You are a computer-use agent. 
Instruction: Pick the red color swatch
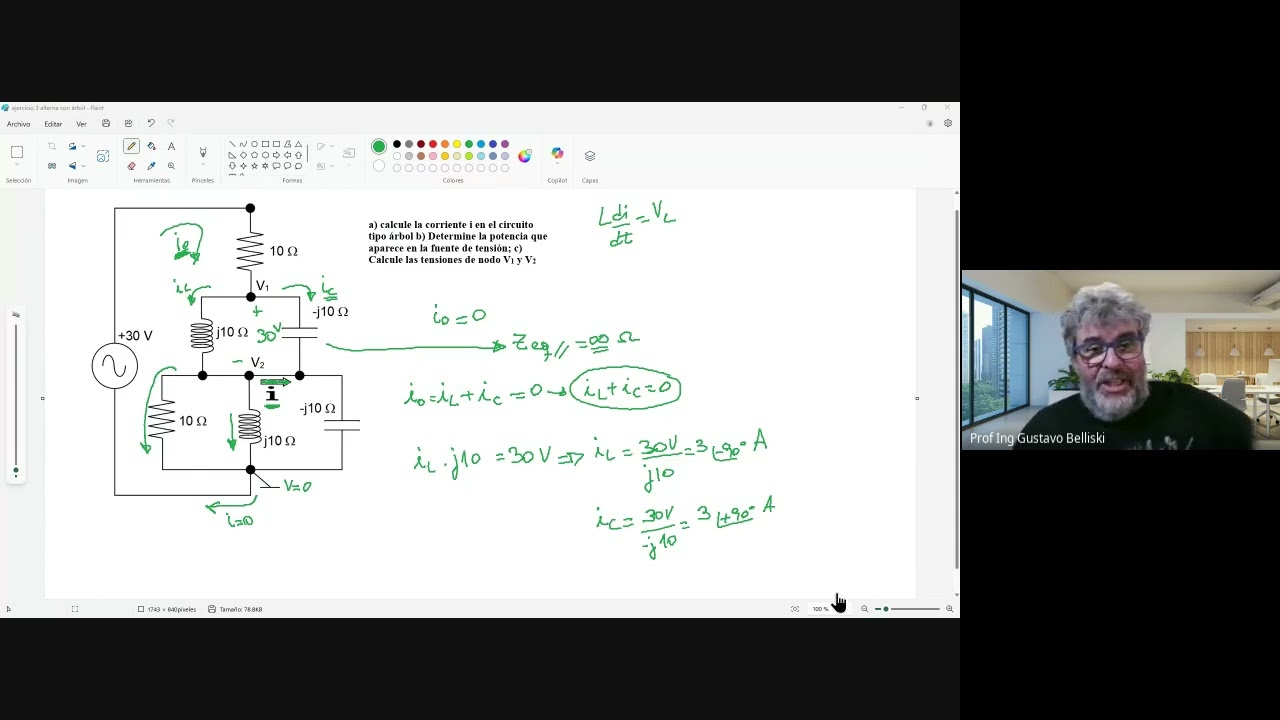click(x=433, y=144)
